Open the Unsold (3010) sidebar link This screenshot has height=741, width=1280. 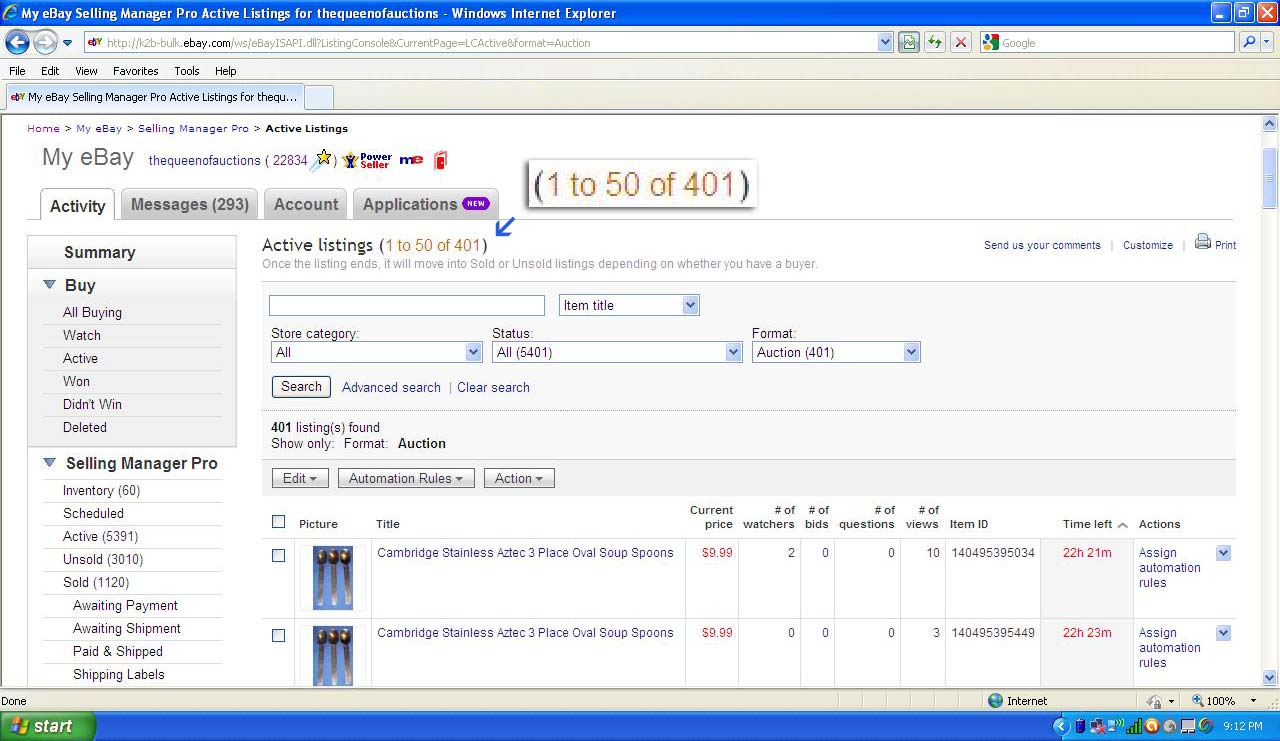coord(103,559)
